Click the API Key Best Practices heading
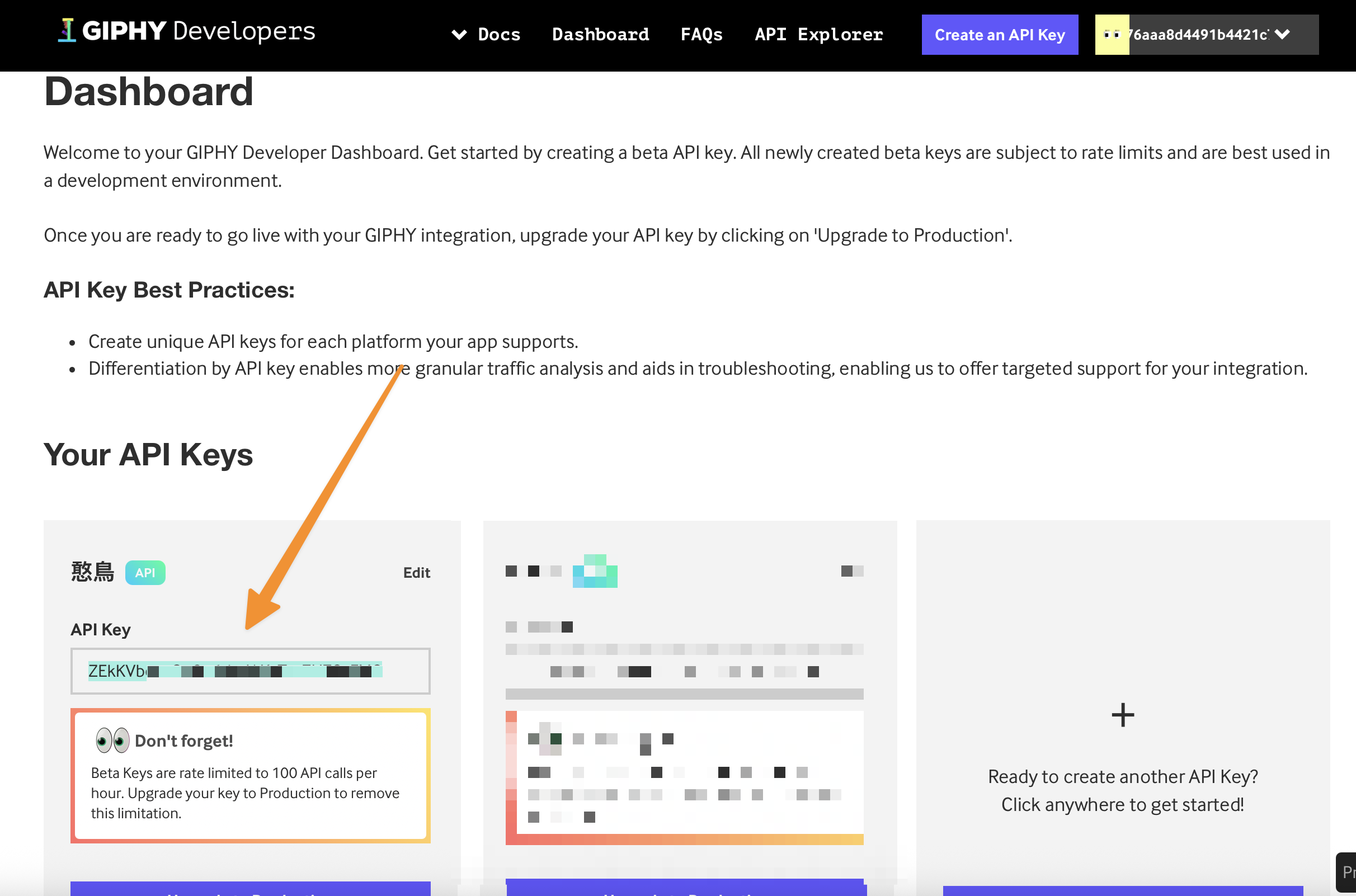 pyautogui.click(x=169, y=290)
